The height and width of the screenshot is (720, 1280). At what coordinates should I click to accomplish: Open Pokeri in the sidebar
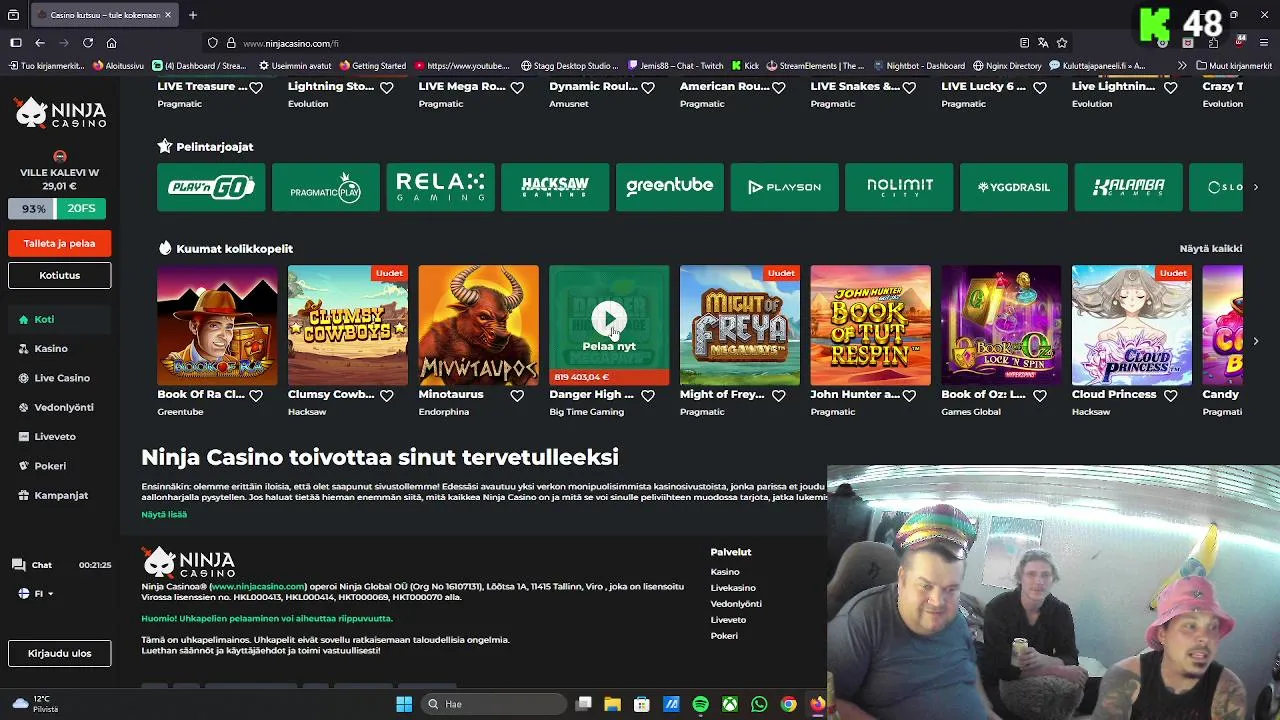tap(42, 465)
